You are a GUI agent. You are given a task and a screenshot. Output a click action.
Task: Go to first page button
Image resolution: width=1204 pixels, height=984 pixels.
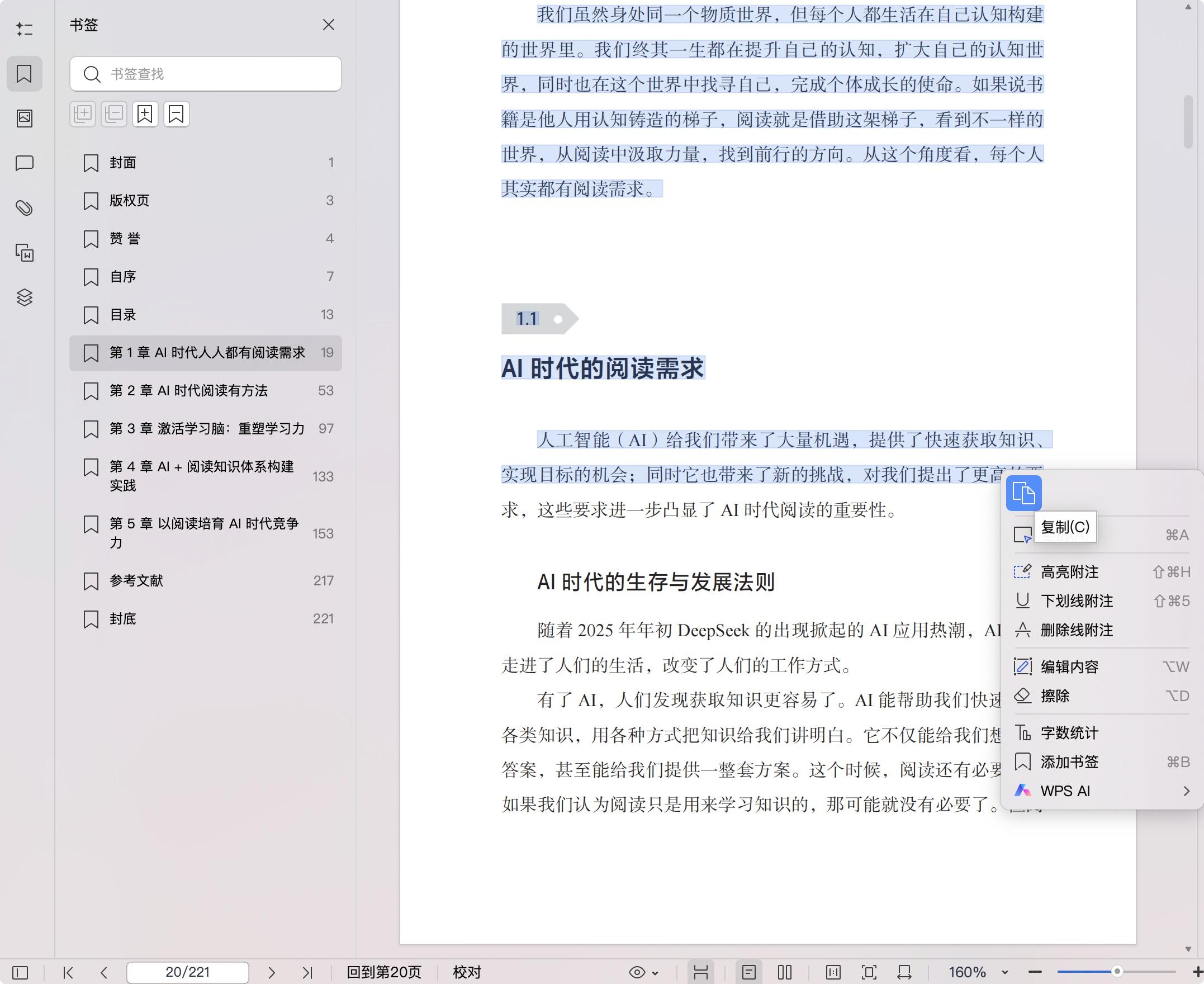[69, 973]
